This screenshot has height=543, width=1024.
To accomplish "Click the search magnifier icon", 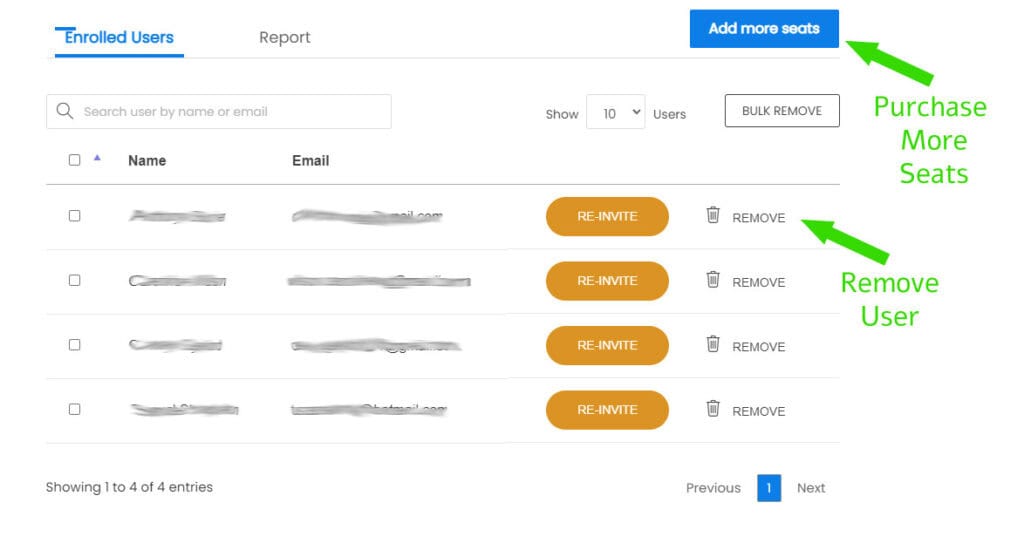I will (65, 111).
